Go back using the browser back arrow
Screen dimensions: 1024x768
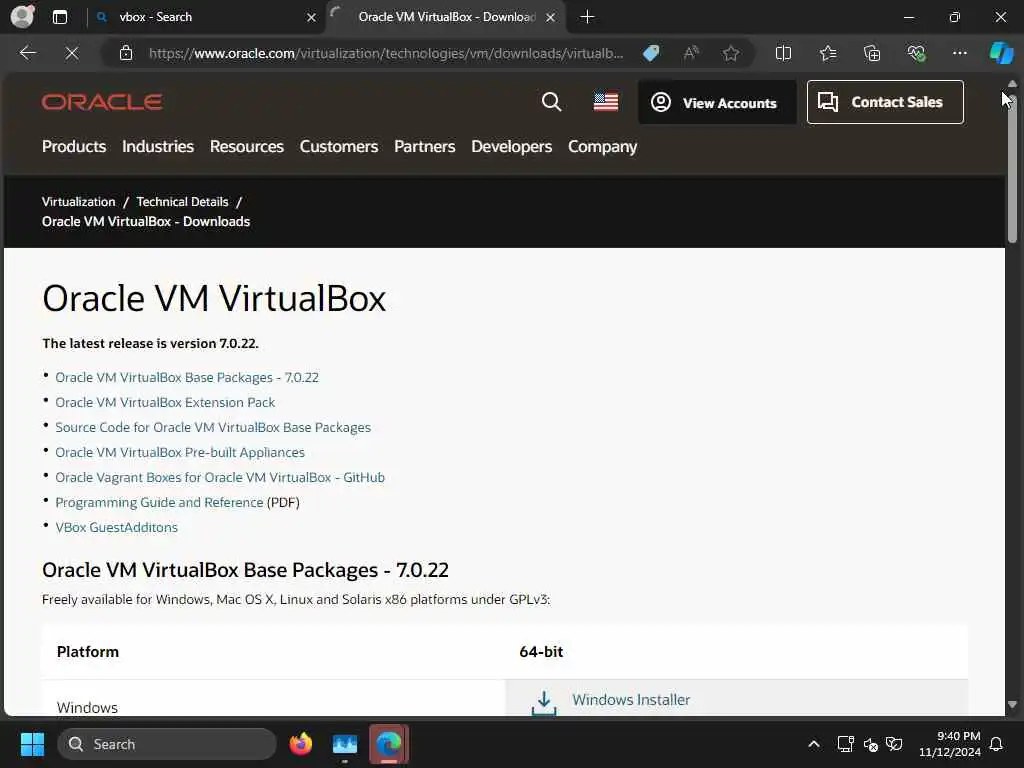click(x=27, y=53)
